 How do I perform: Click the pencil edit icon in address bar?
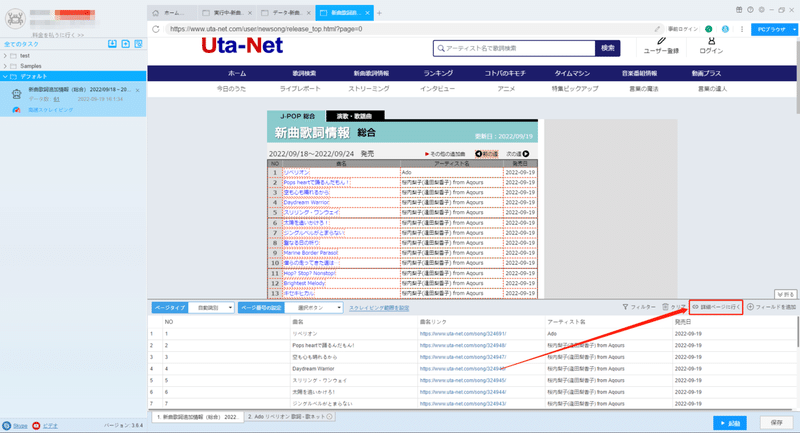[657, 29]
